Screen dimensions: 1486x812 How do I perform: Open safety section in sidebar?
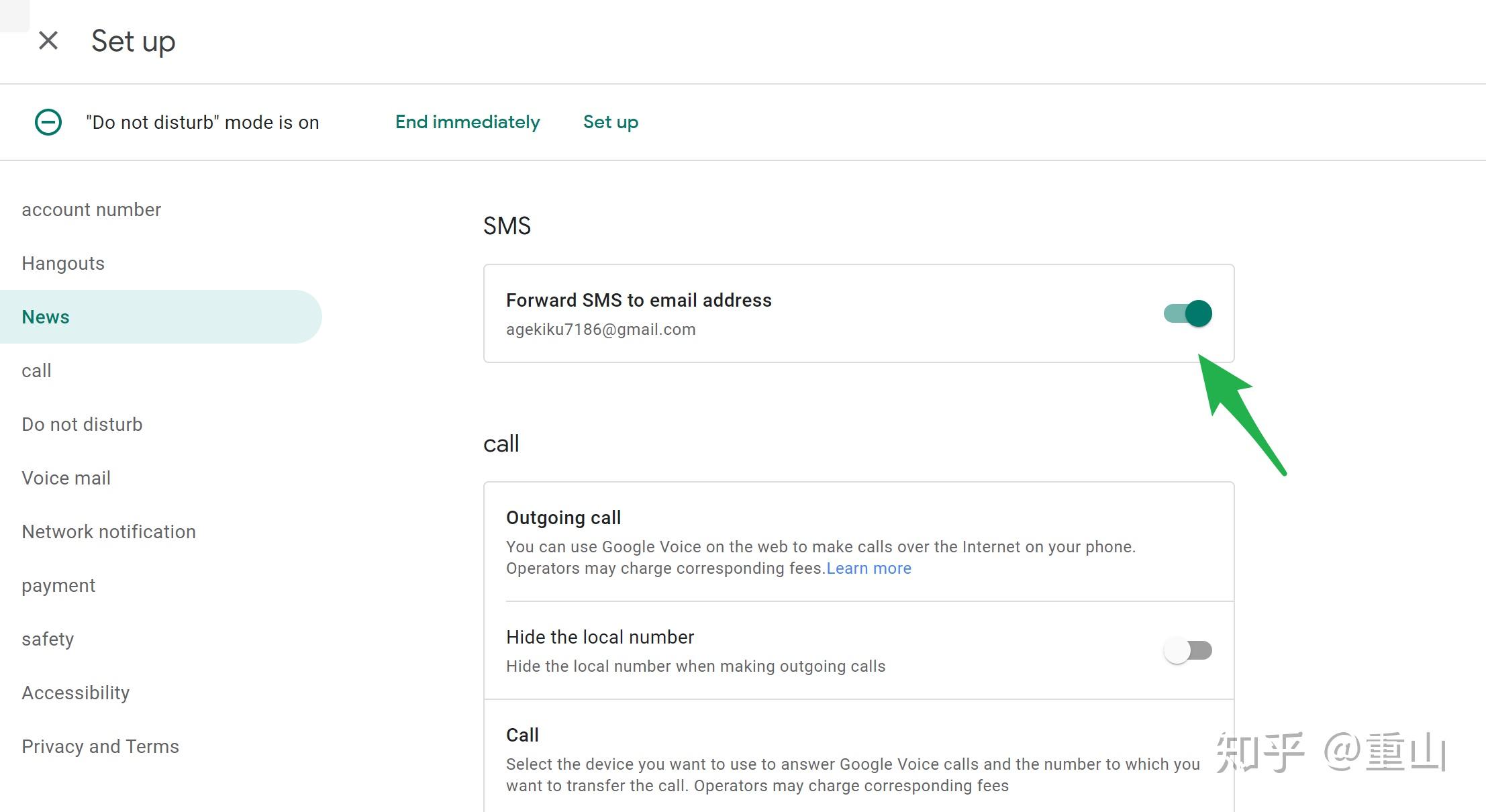48,639
